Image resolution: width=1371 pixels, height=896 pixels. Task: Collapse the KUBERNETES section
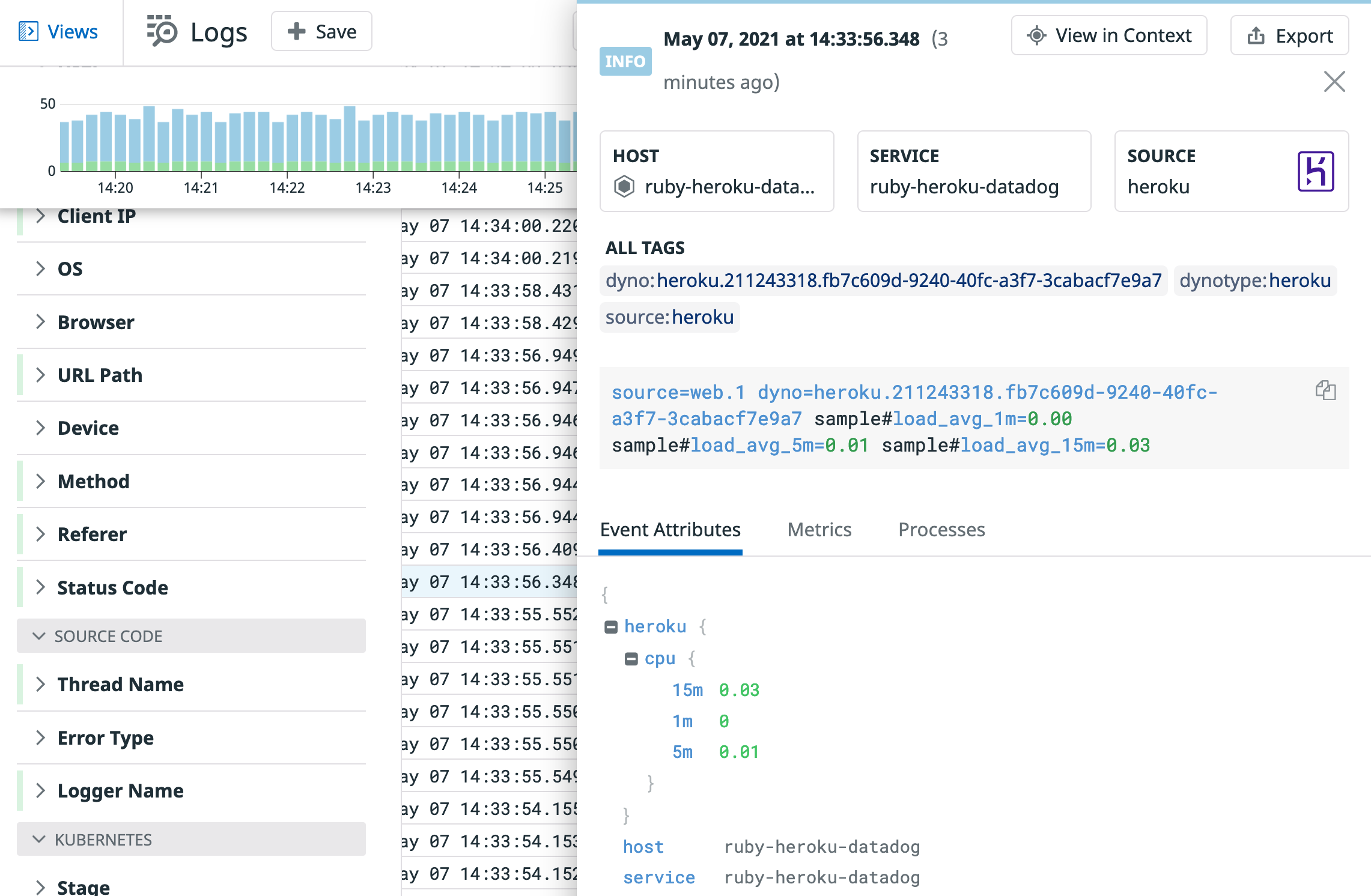click(39, 839)
